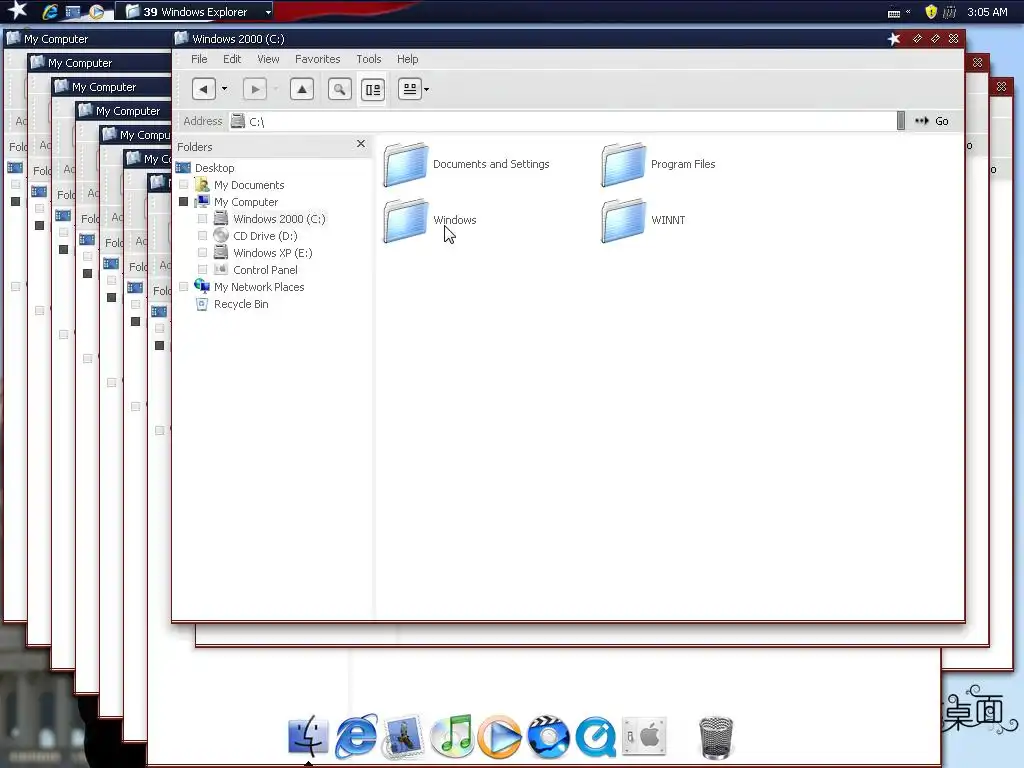
Task: Toggle the Folders pane toolbar button
Action: [x=373, y=89]
